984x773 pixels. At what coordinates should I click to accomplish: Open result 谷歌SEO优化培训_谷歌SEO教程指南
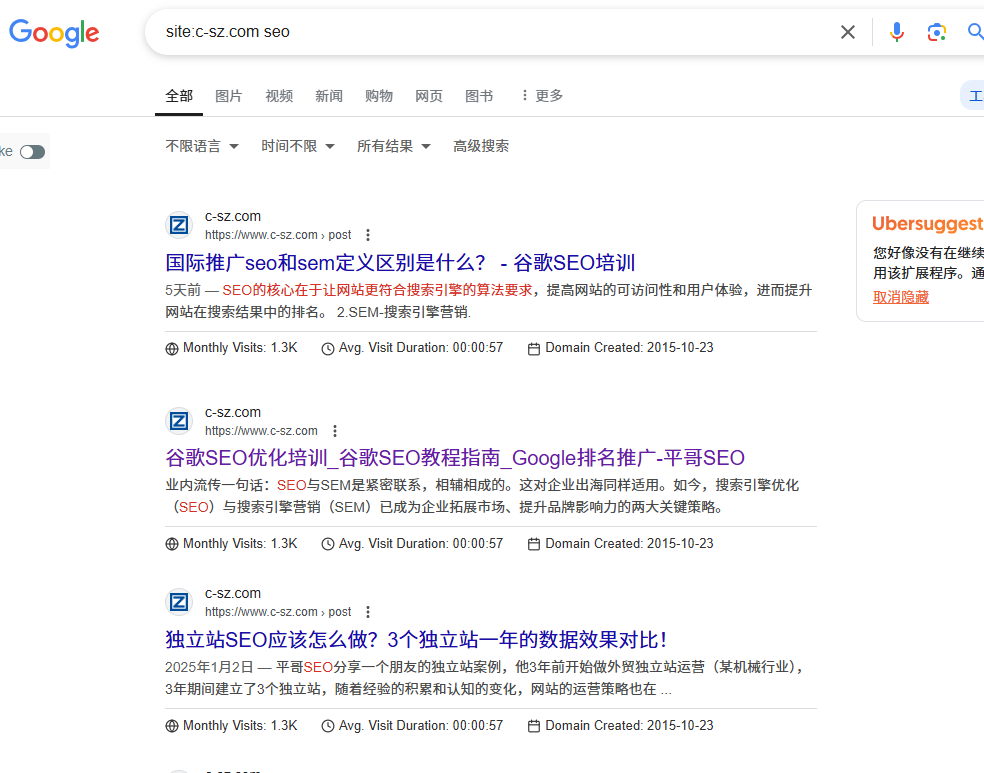454,458
